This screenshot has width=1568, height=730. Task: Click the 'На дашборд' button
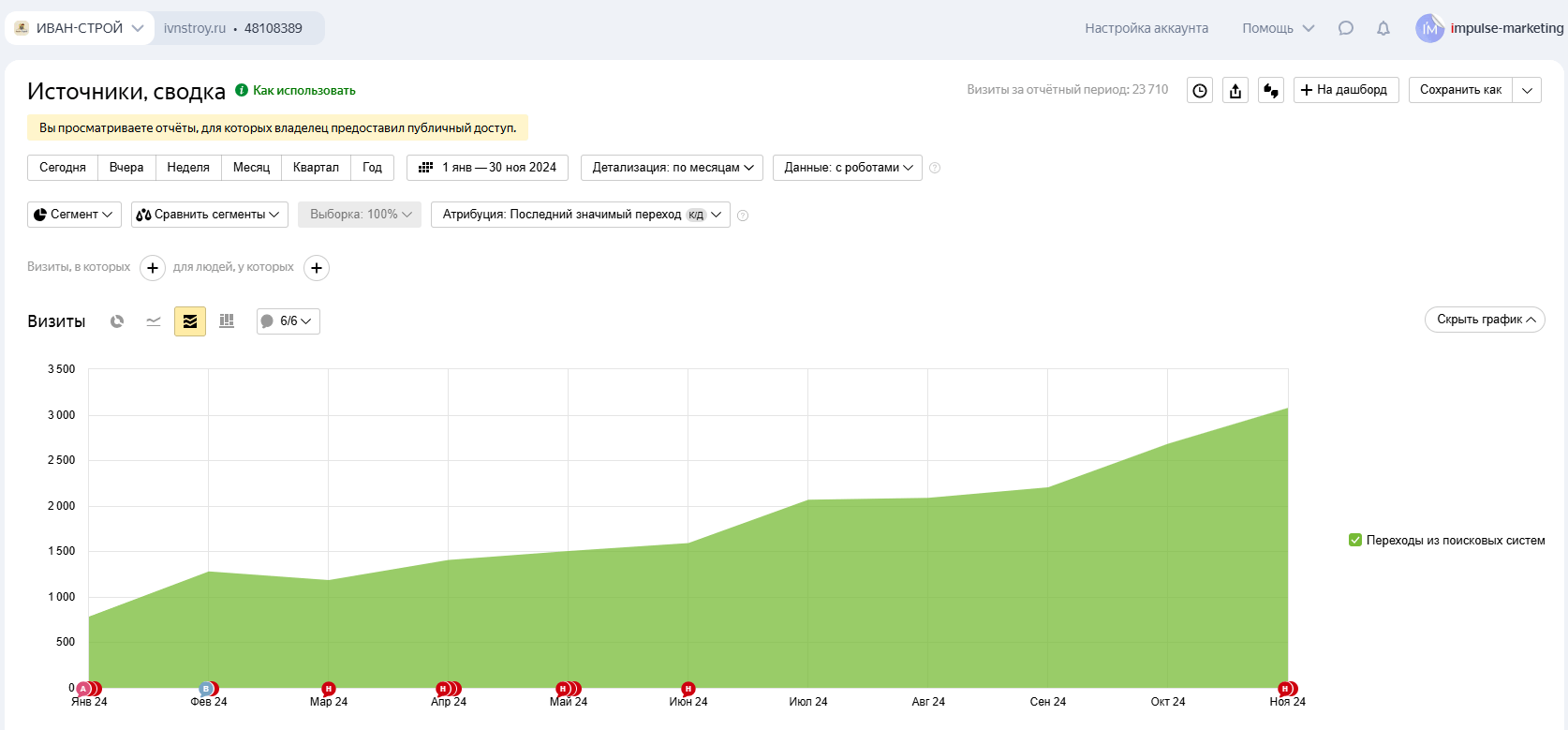(x=1345, y=90)
